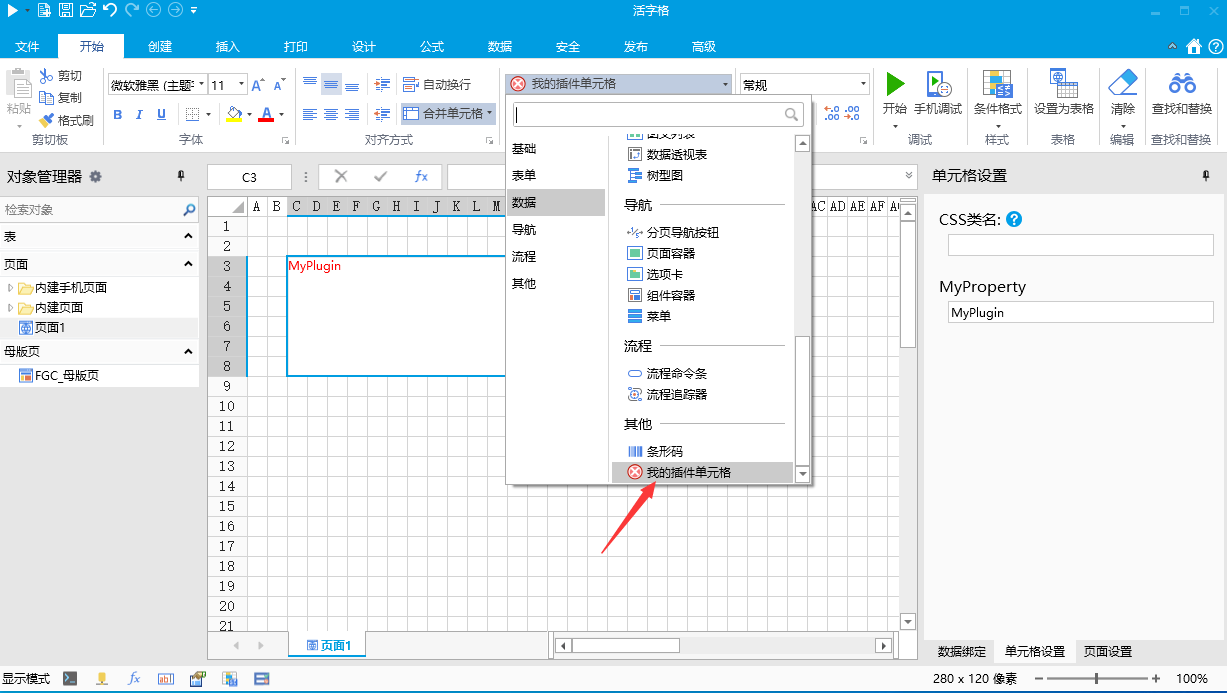
Task: Click the lower indent icon beside alignment
Action: point(382,114)
